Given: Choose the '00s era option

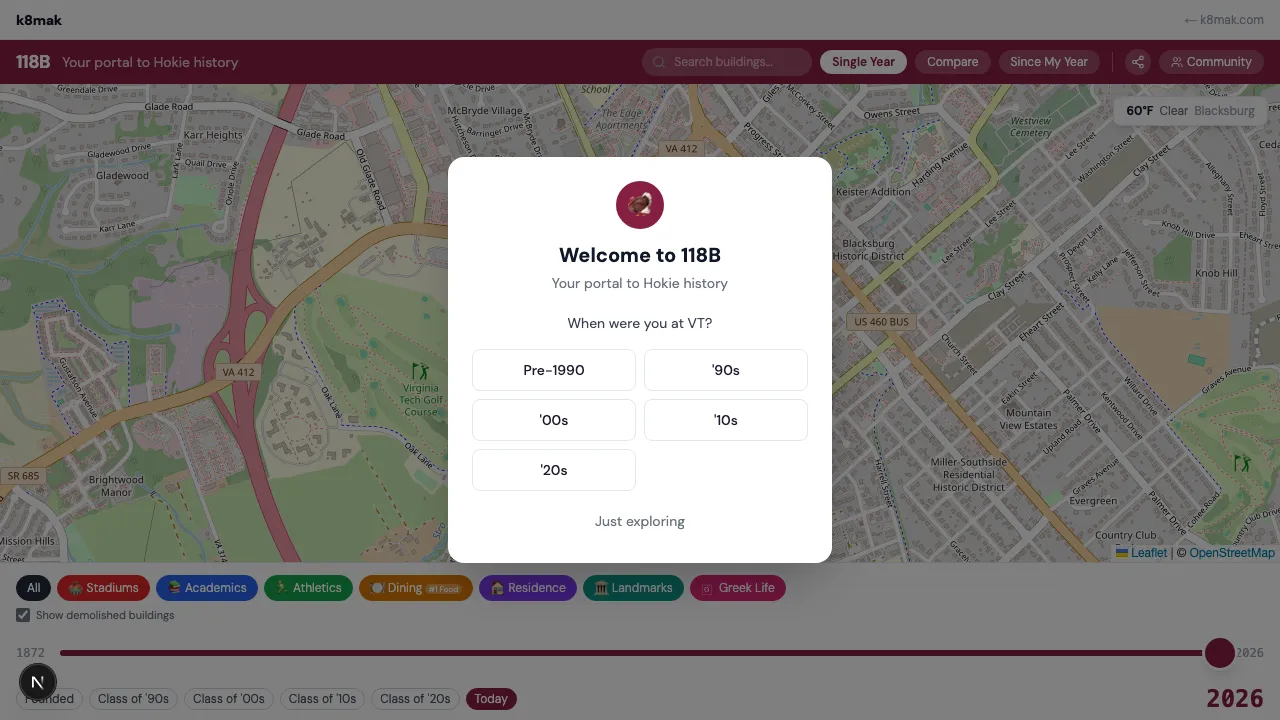Looking at the screenshot, I should pos(554,420).
